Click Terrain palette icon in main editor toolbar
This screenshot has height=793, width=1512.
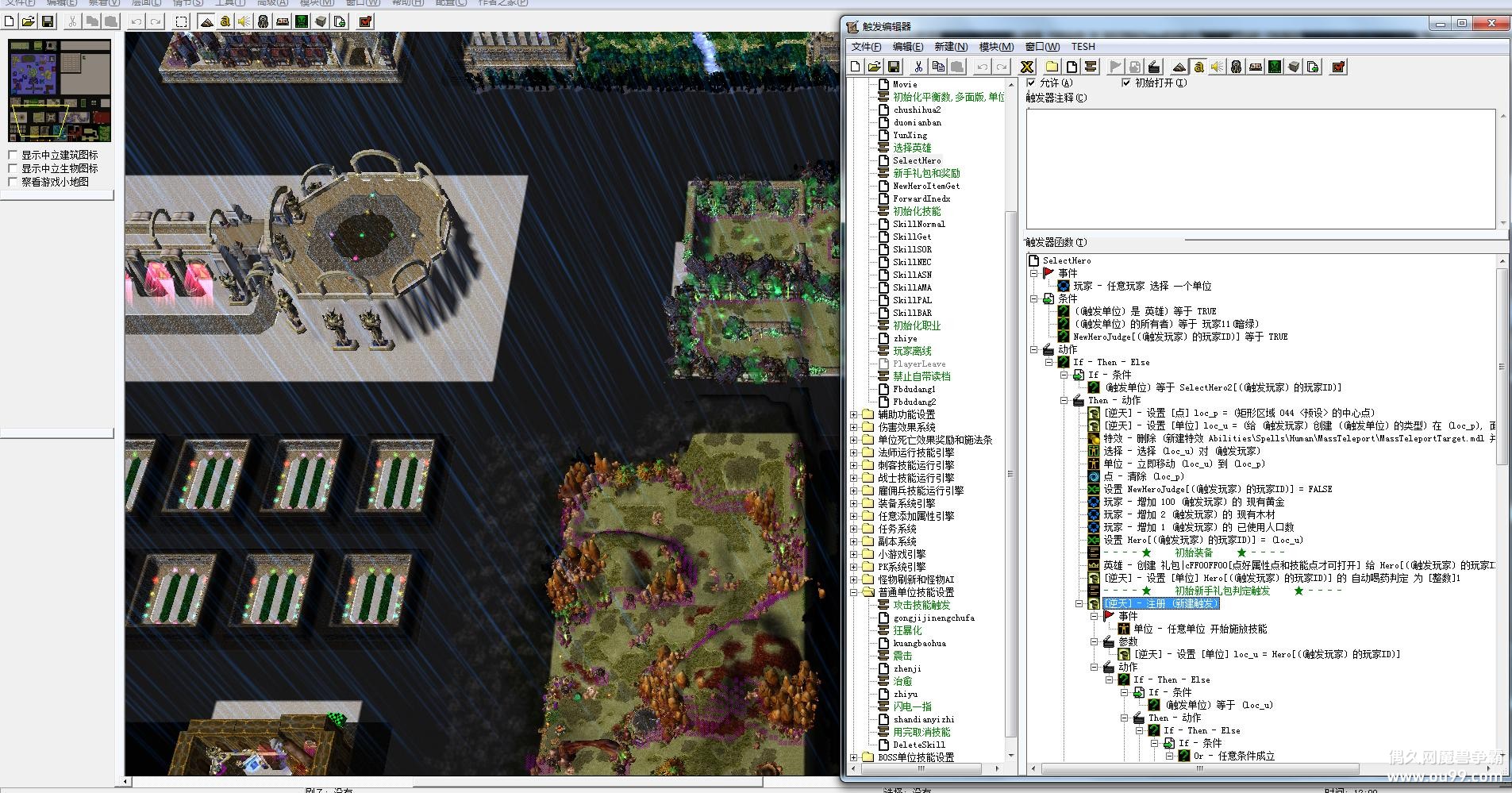point(206,21)
